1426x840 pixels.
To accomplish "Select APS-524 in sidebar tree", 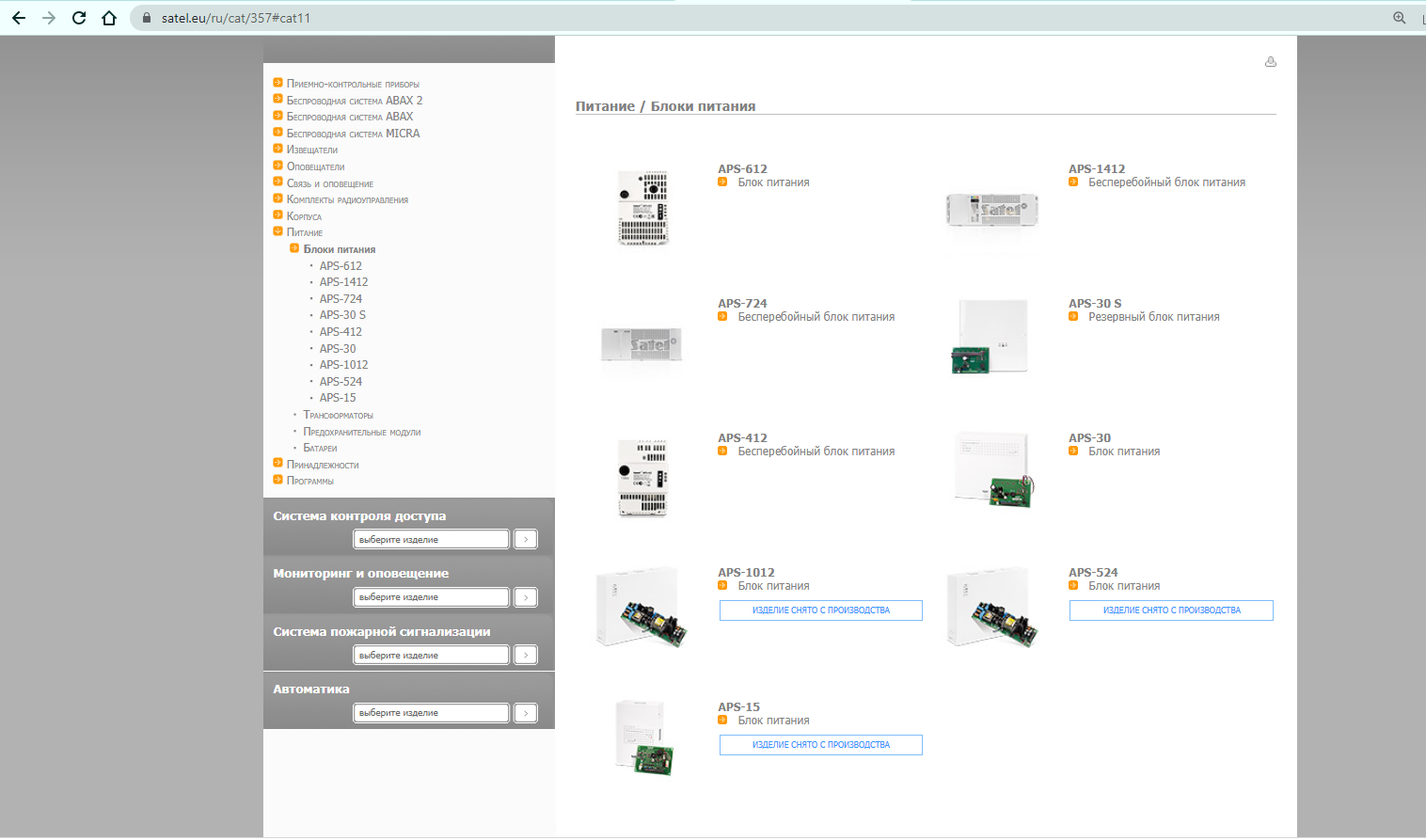I will pos(341,382).
